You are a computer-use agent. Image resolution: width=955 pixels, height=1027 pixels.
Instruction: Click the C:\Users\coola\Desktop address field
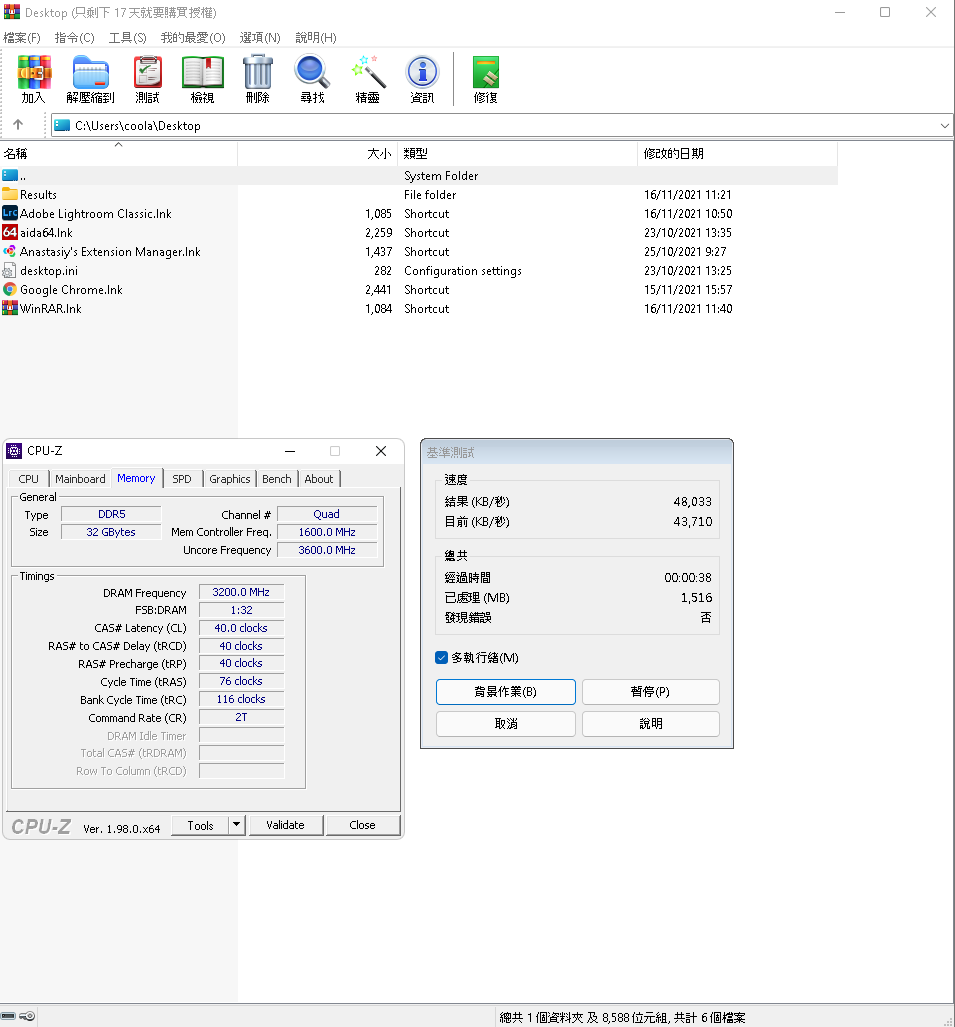[502, 125]
